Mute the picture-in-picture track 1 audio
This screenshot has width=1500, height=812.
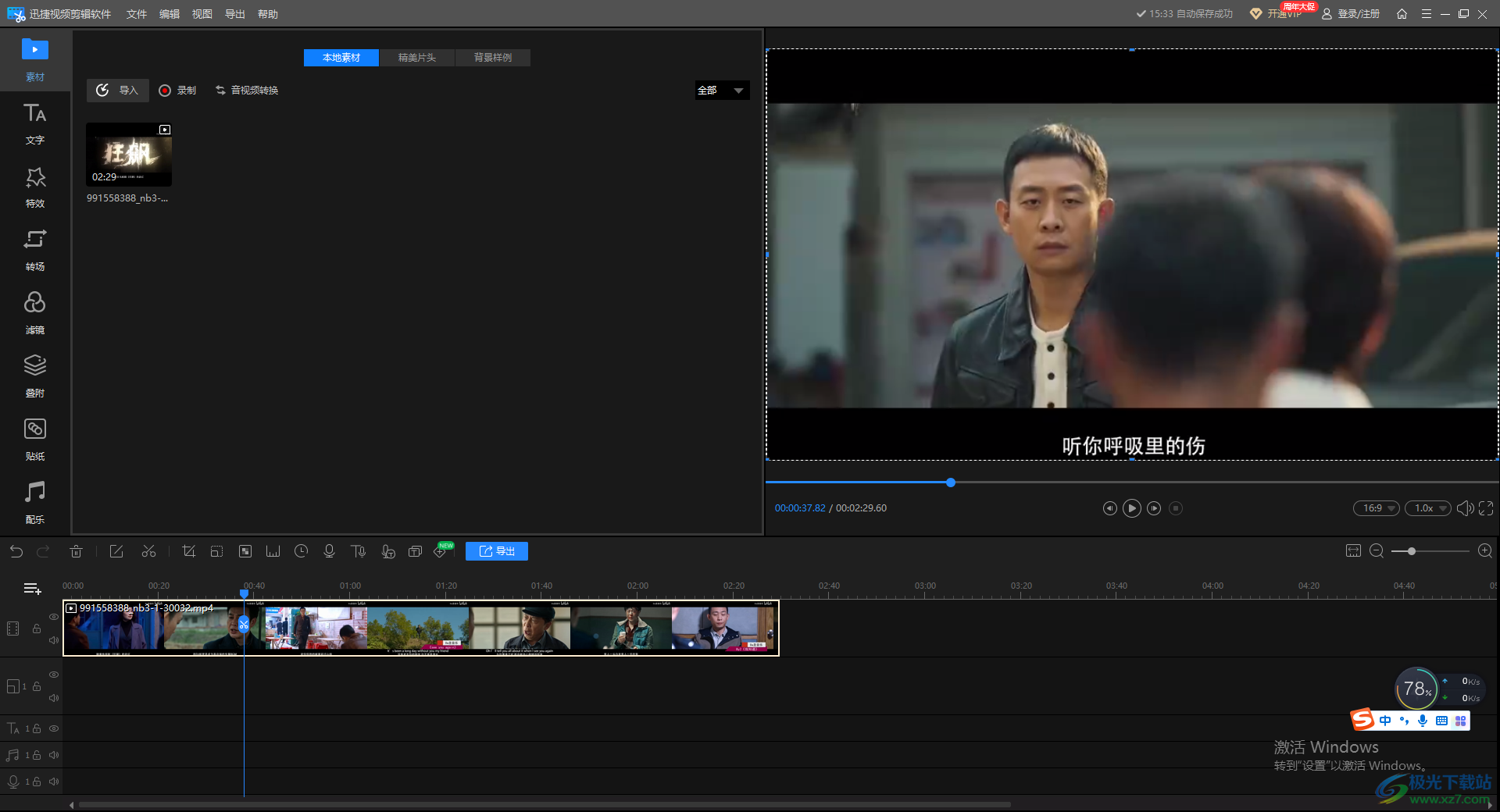coord(54,698)
